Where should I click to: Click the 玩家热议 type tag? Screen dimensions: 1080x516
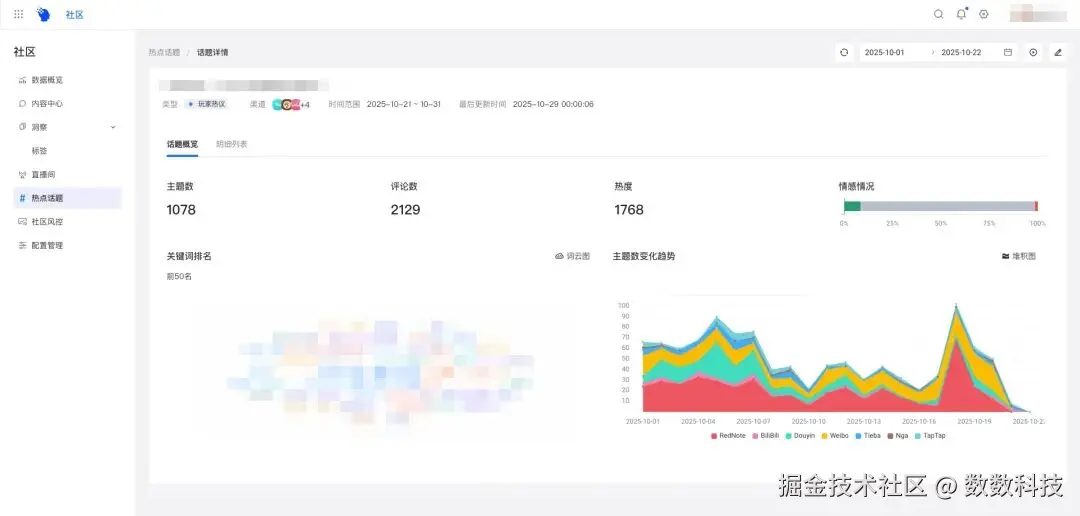point(207,105)
